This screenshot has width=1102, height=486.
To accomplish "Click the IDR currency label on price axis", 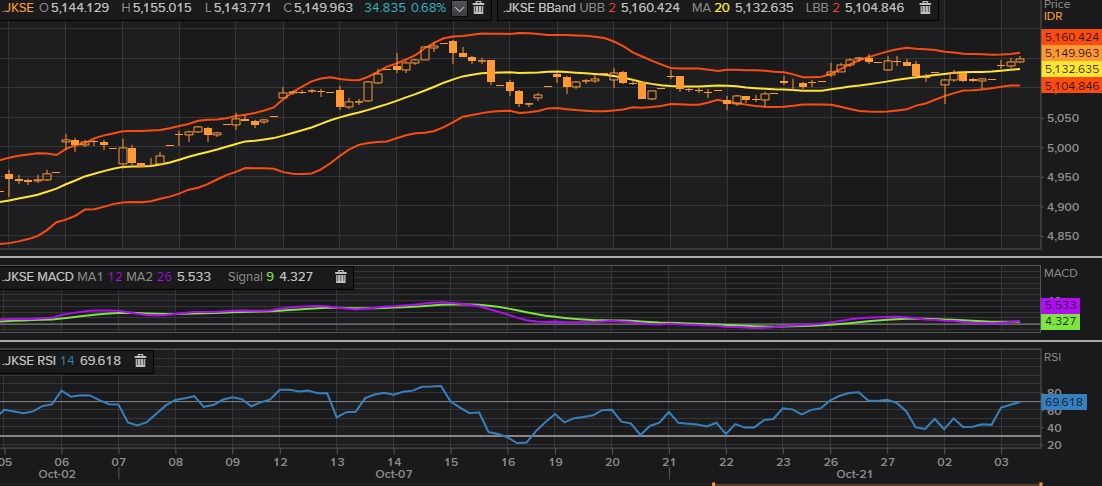I will (1054, 15).
